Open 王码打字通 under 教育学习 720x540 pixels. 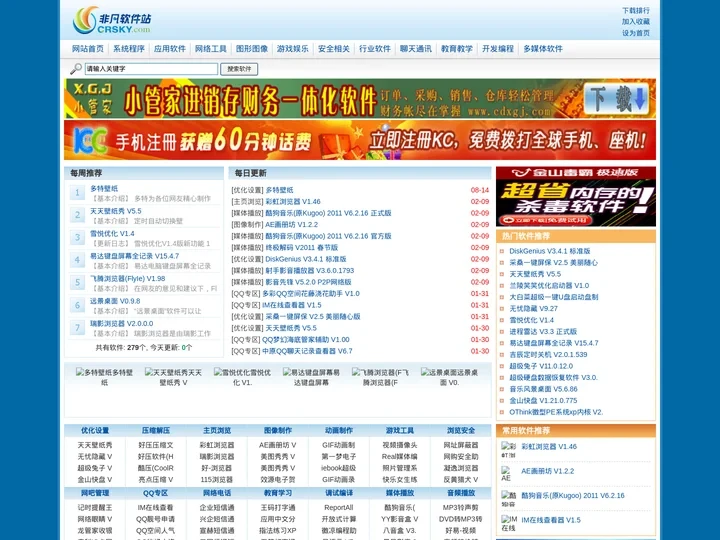click(278, 508)
